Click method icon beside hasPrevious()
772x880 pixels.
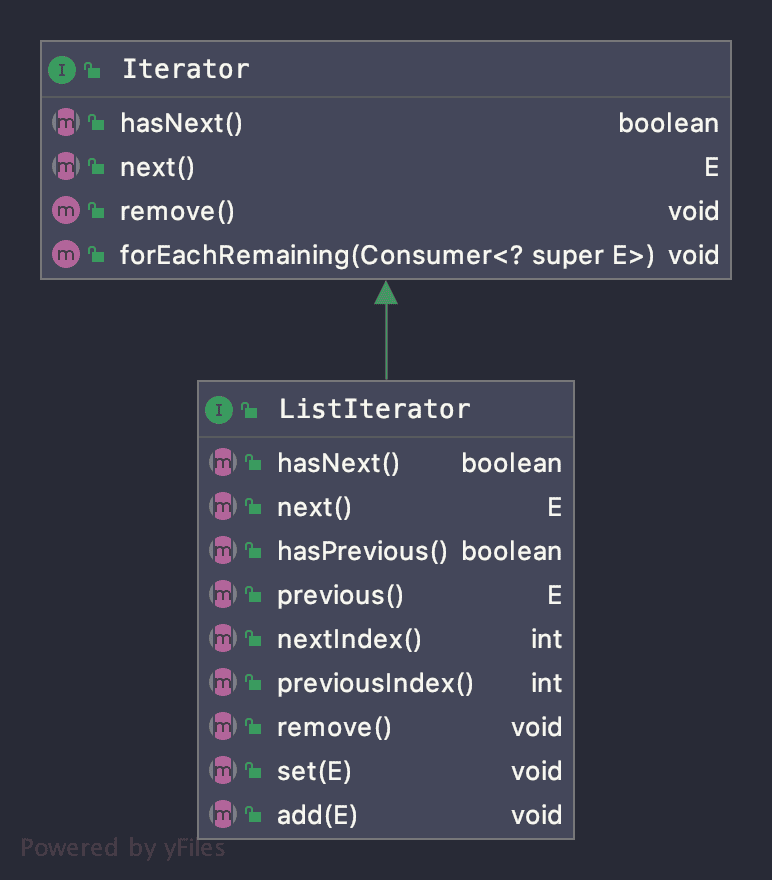pyautogui.click(x=222, y=551)
